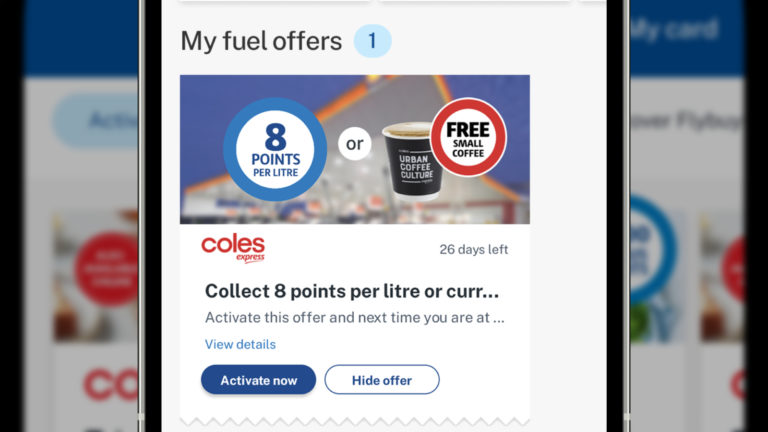Tap the Coles Express logo
This screenshot has width=768, height=432.
233,248
